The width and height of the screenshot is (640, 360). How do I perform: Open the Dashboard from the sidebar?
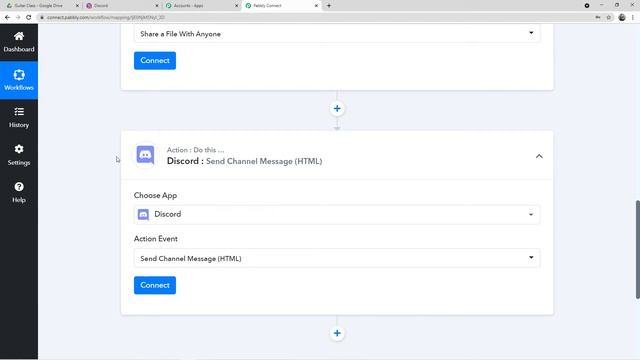click(19, 42)
